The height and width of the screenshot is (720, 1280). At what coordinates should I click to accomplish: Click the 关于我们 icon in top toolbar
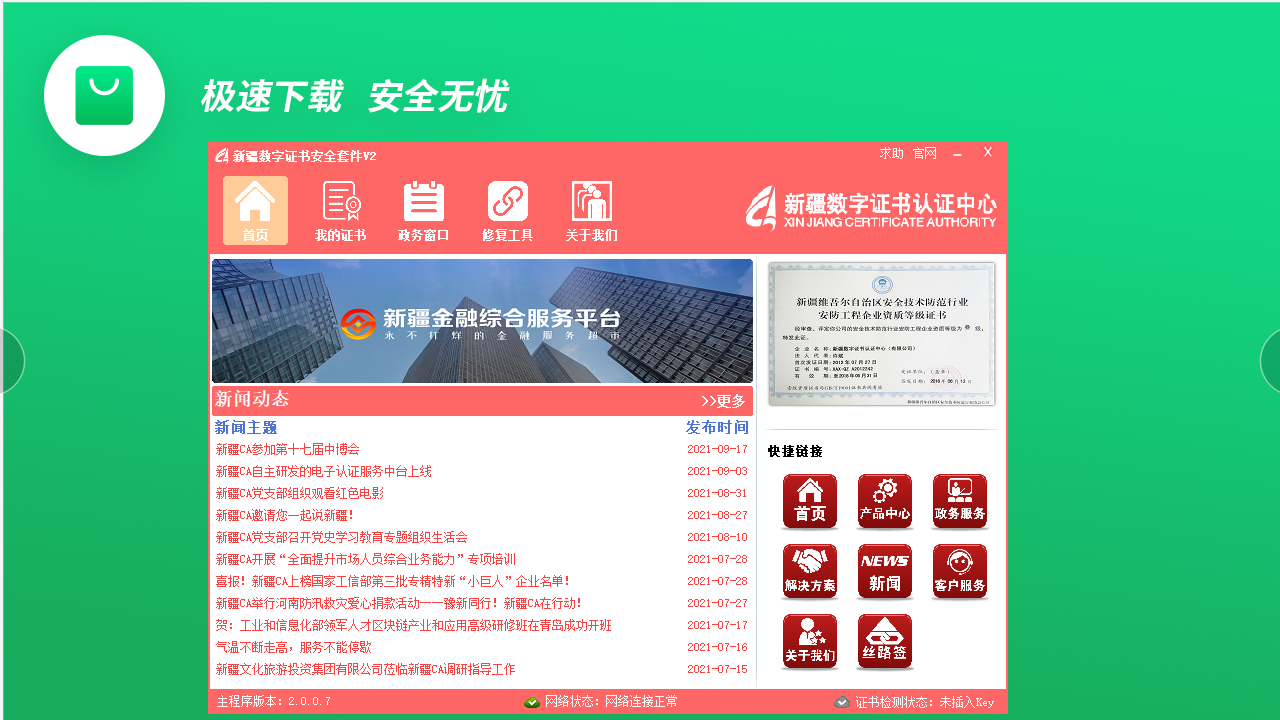click(x=591, y=210)
